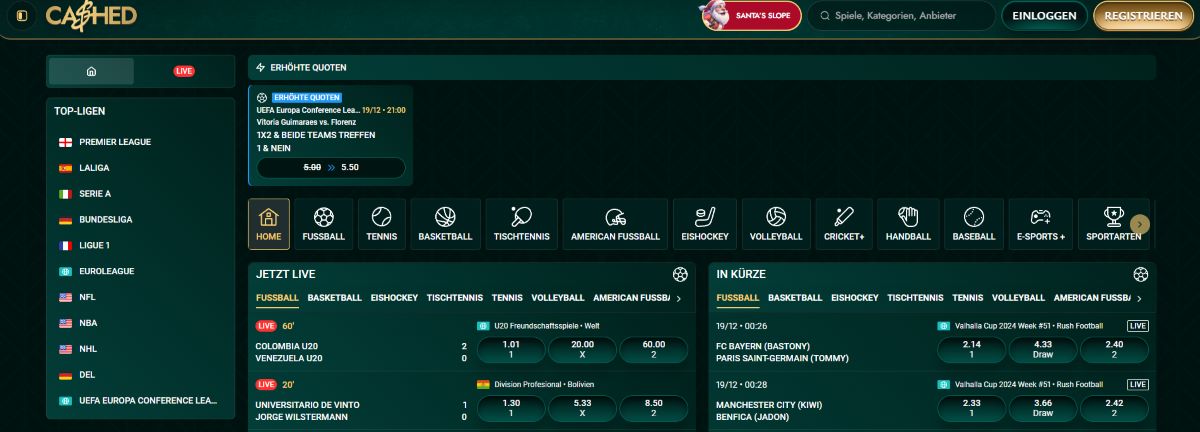The image size is (1200, 432).
Task: Switch In Kürze to the Tischtennis tab
Action: [915, 298]
